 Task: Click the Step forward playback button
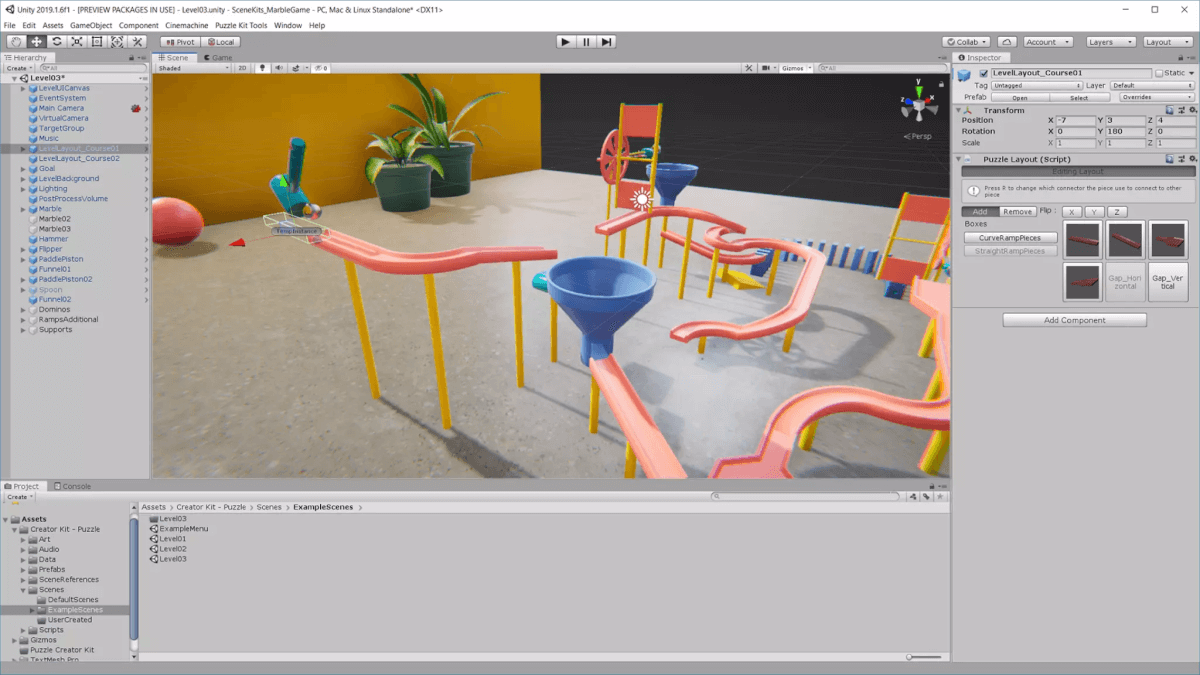[607, 42]
